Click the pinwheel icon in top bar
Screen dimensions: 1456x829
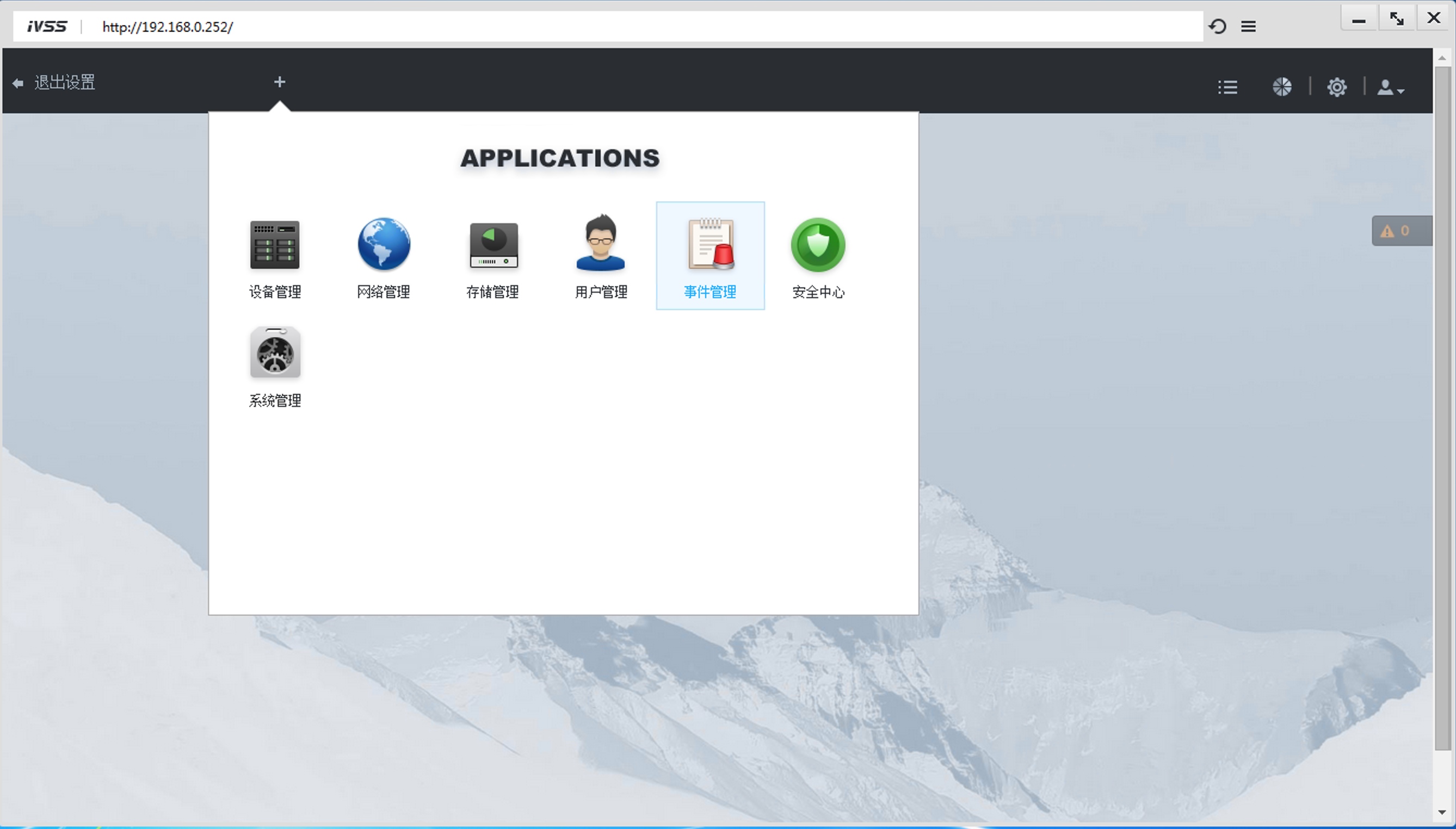point(1282,87)
